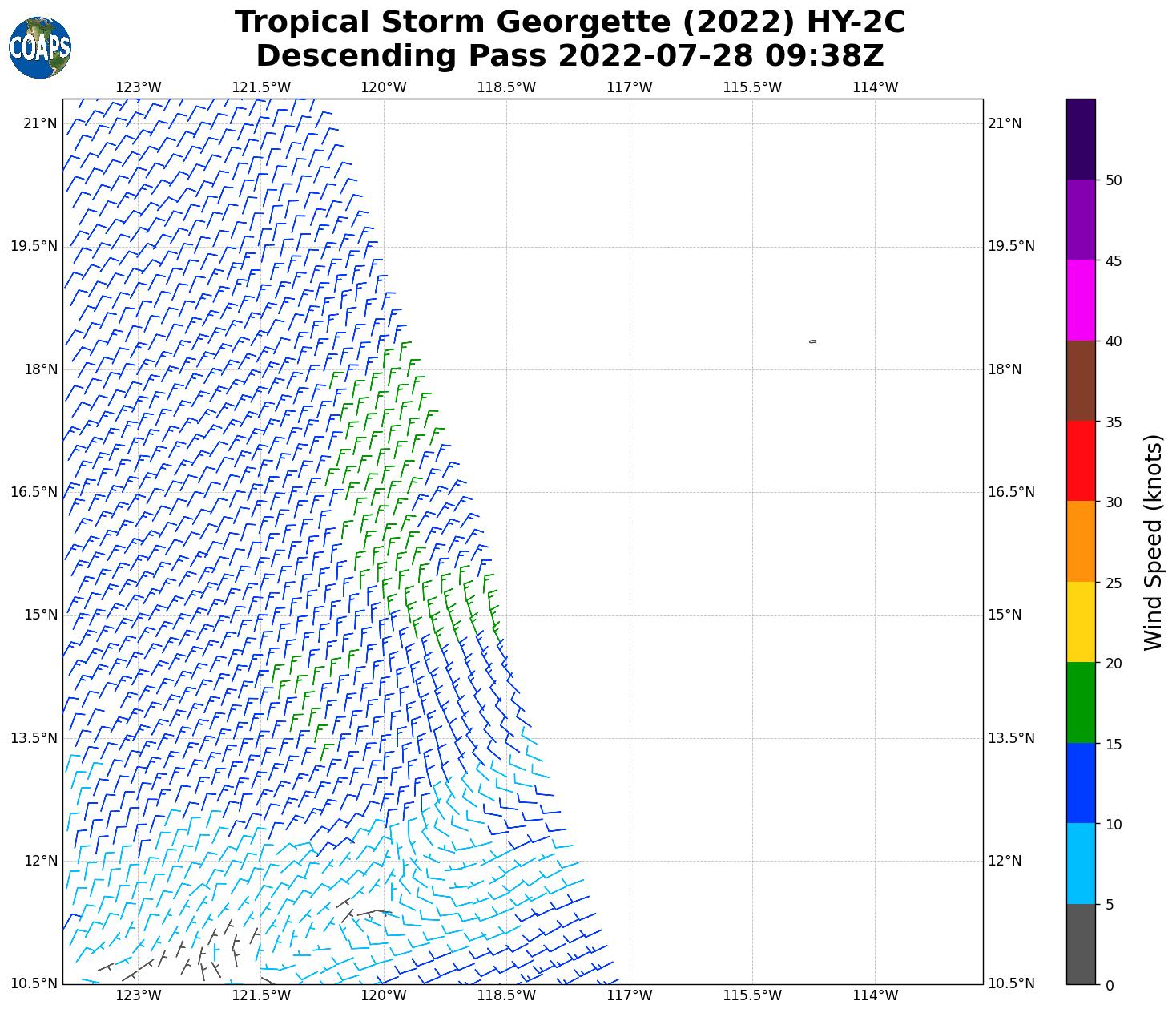1176x1013 pixels.
Task: Click the Descending Pass timestamp subtitle
Action: [x=570, y=56]
